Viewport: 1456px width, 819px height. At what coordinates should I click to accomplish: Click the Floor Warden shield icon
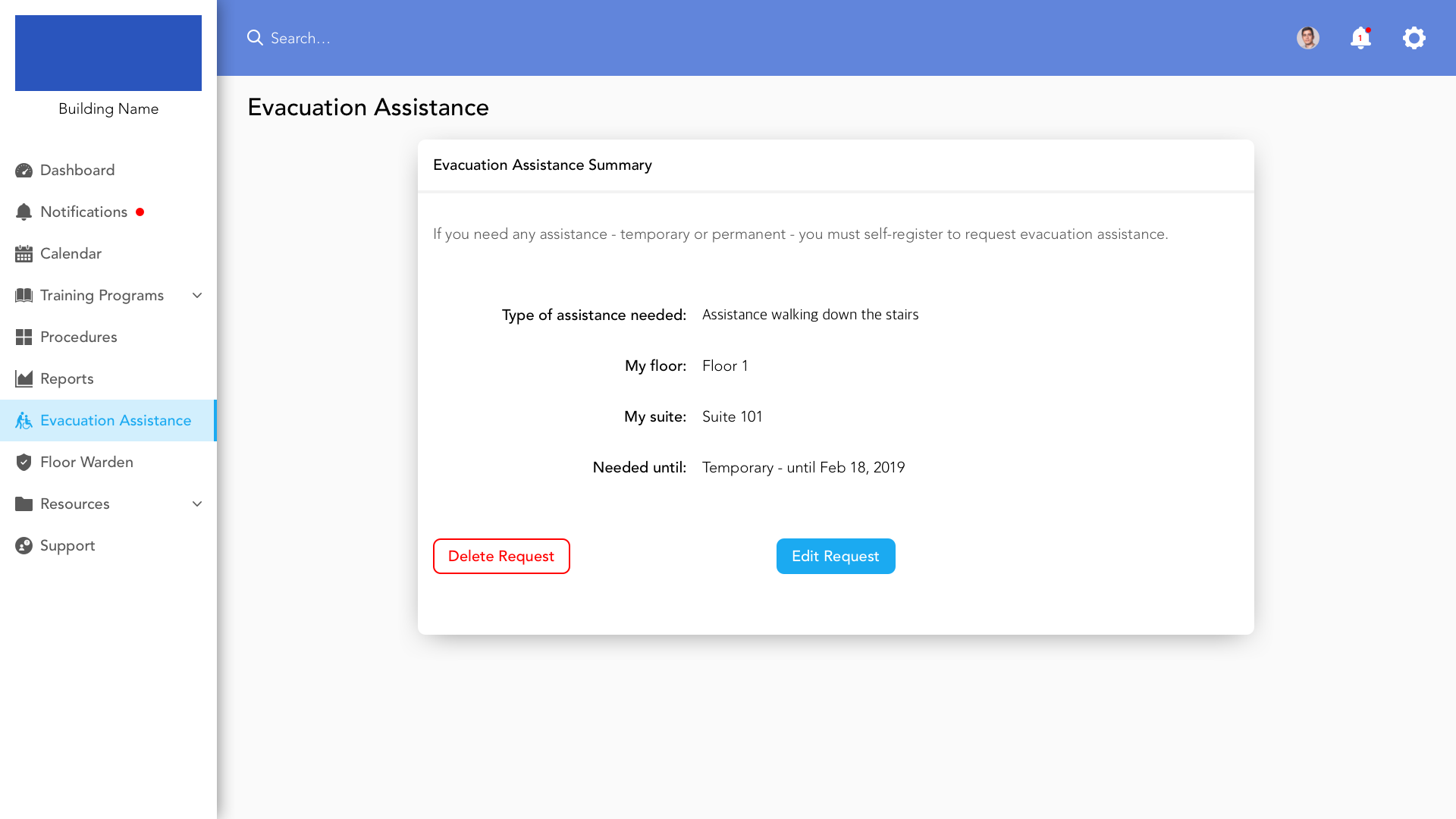[24, 463]
